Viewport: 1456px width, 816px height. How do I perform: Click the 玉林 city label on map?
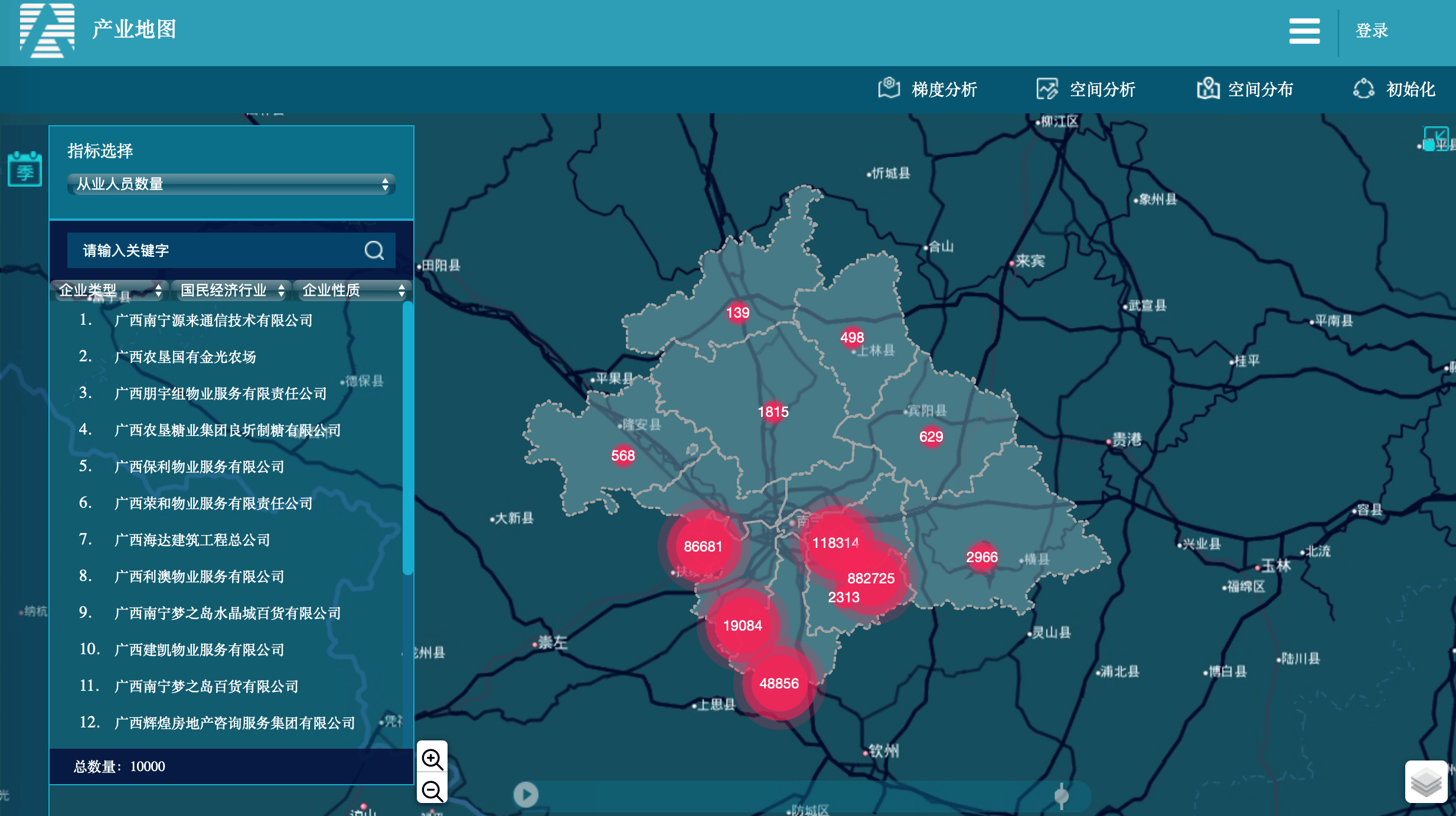click(1275, 566)
